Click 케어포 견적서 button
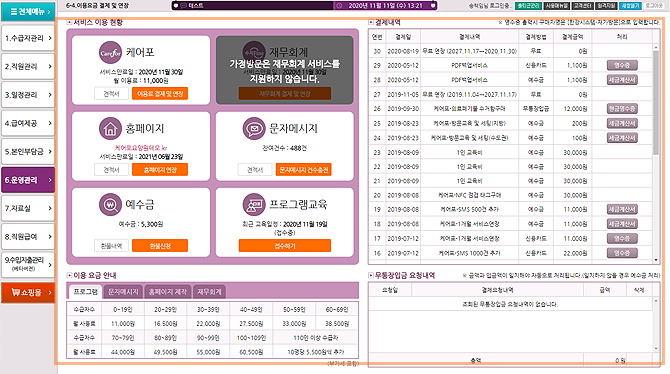 click(111, 94)
